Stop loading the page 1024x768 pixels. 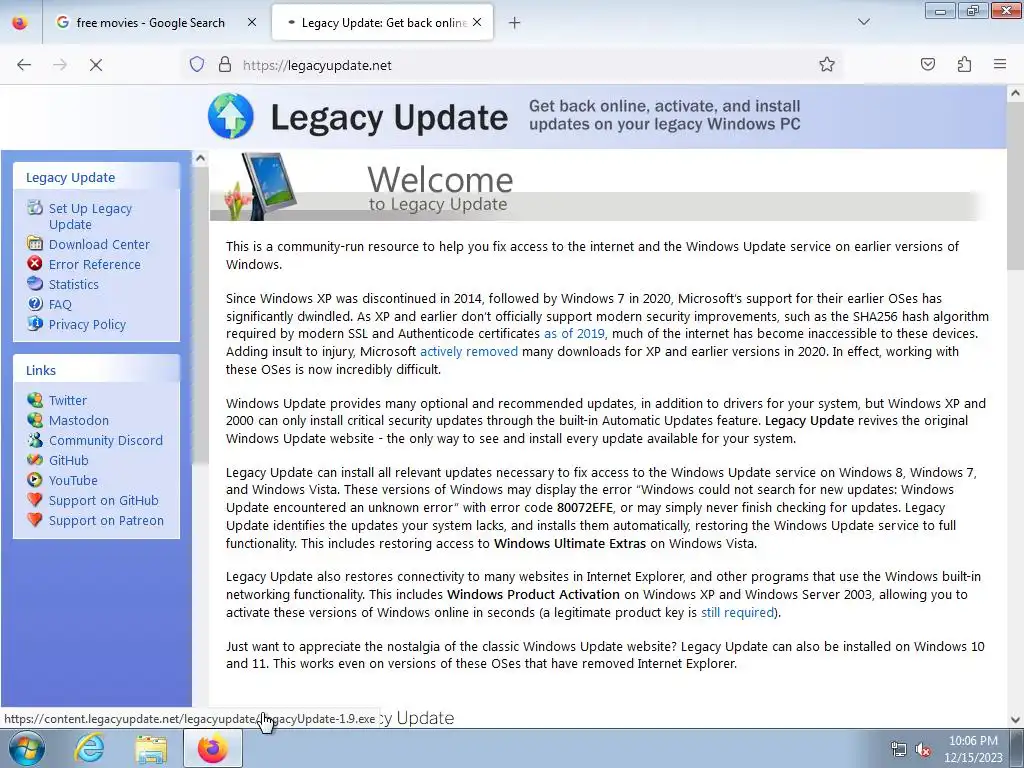click(x=96, y=65)
